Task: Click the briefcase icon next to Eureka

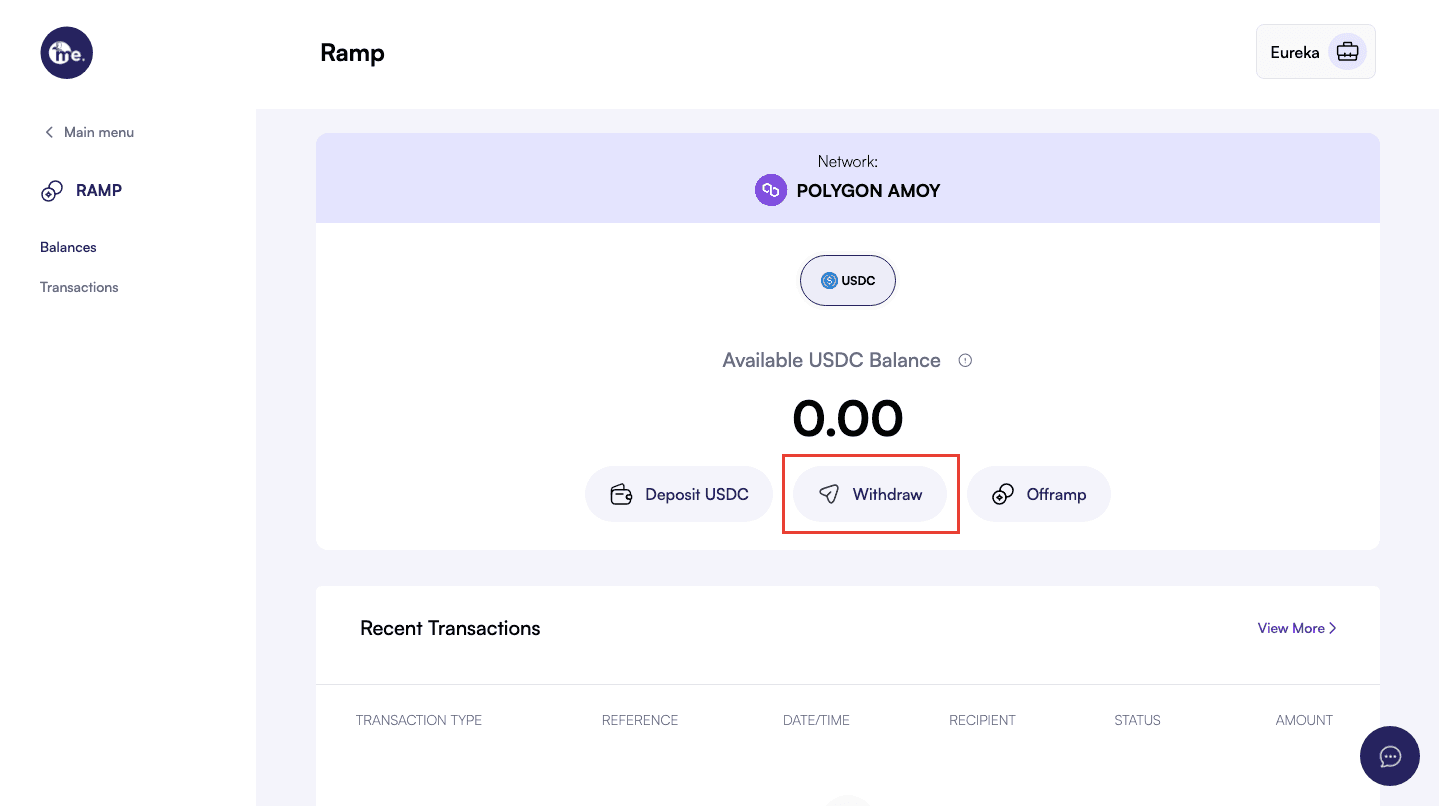Action: [x=1347, y=52]
